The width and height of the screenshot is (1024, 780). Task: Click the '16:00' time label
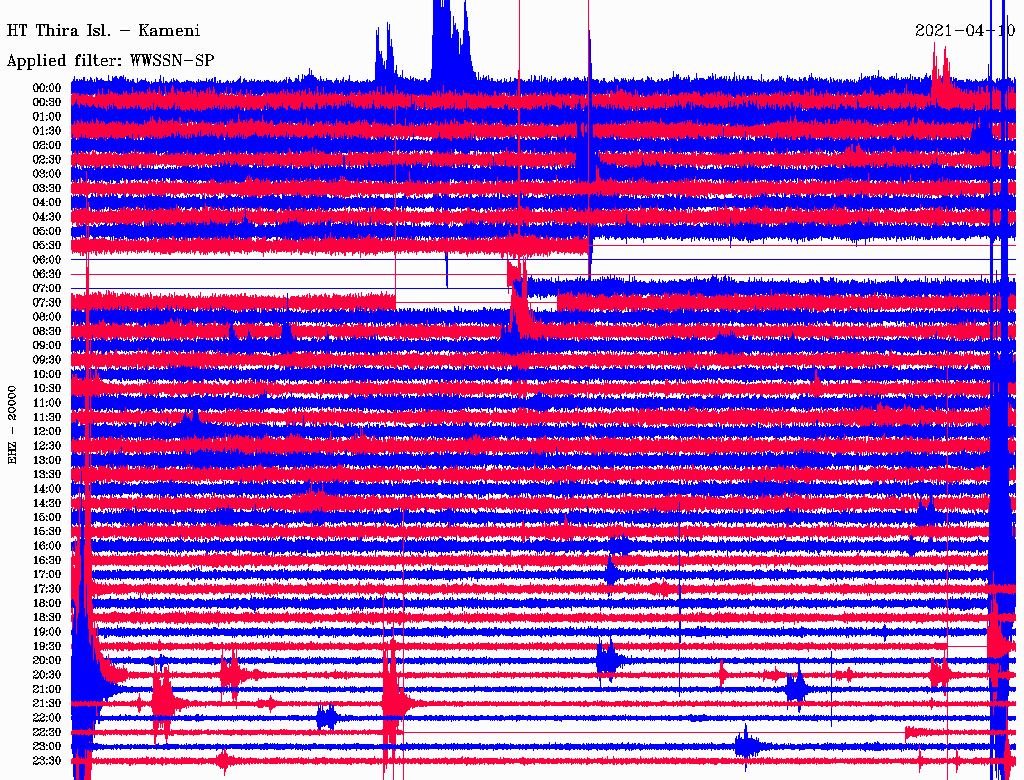47,546
